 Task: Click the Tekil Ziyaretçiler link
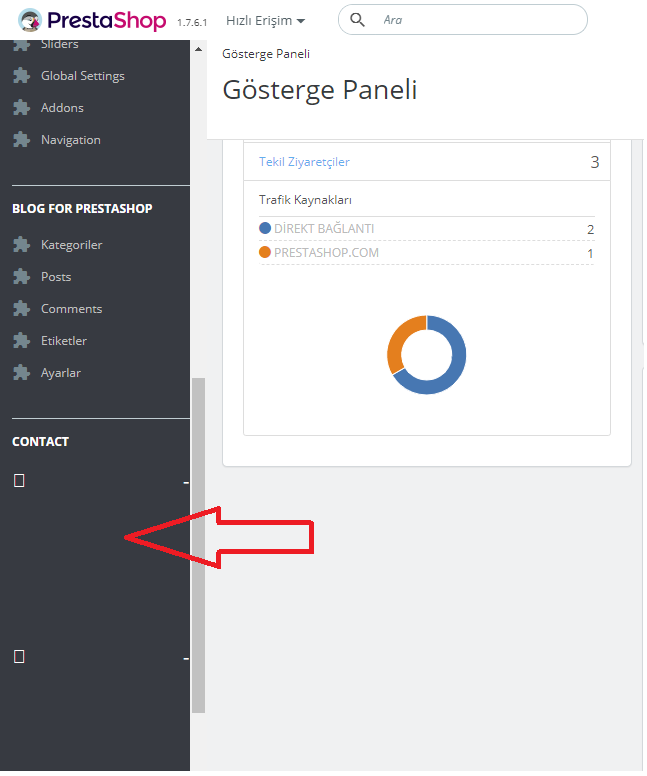pyautogui.click(x=304, y=162)
